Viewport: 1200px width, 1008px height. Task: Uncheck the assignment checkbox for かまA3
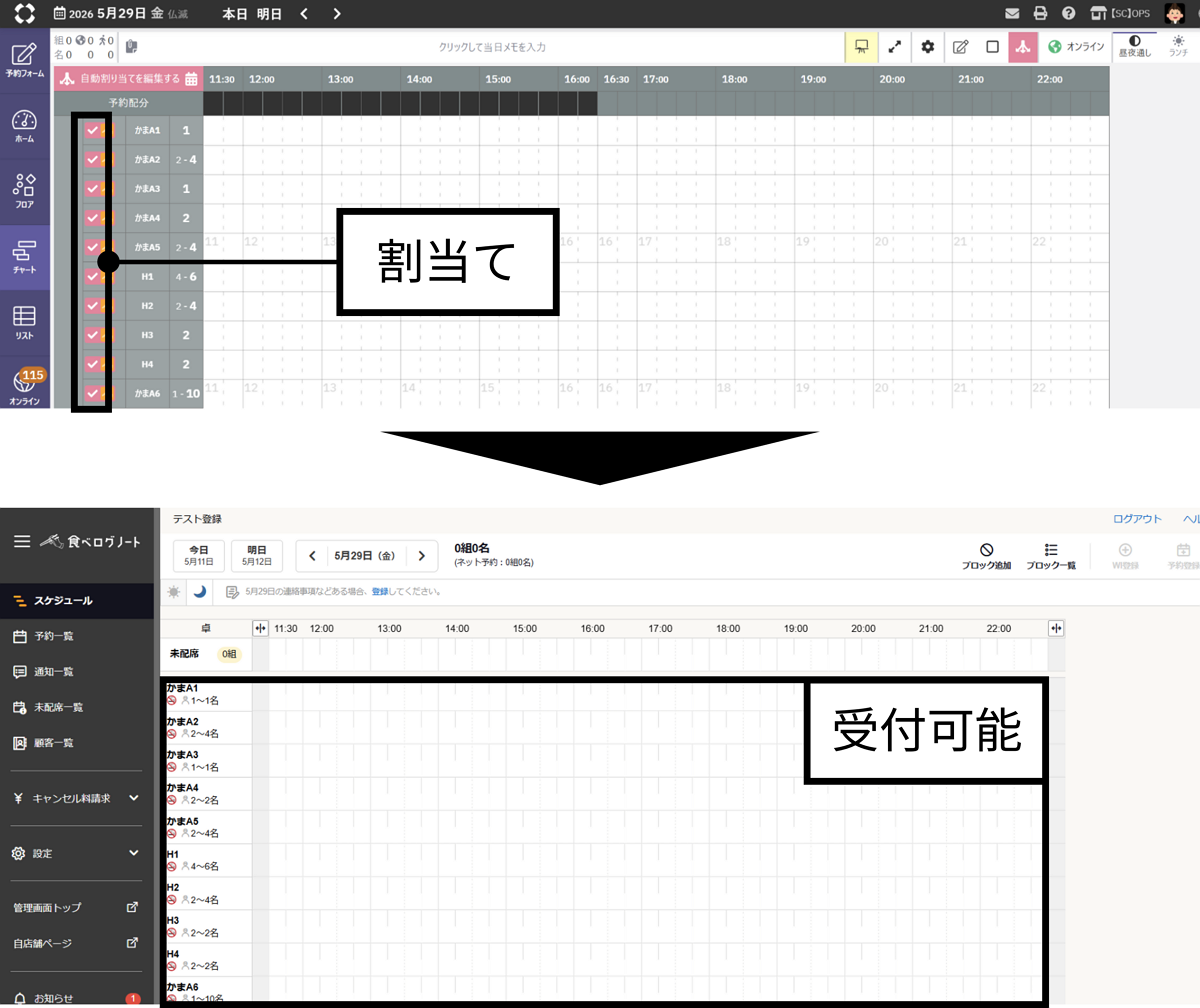[93, 188]
